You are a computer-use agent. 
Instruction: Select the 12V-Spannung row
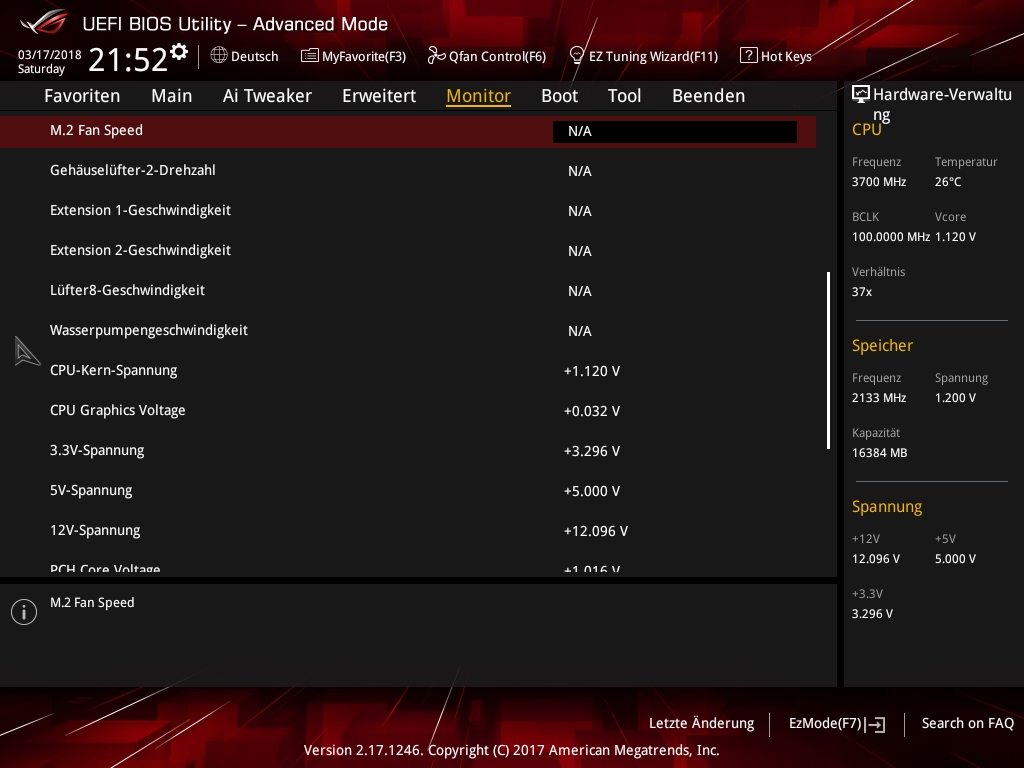95,530
